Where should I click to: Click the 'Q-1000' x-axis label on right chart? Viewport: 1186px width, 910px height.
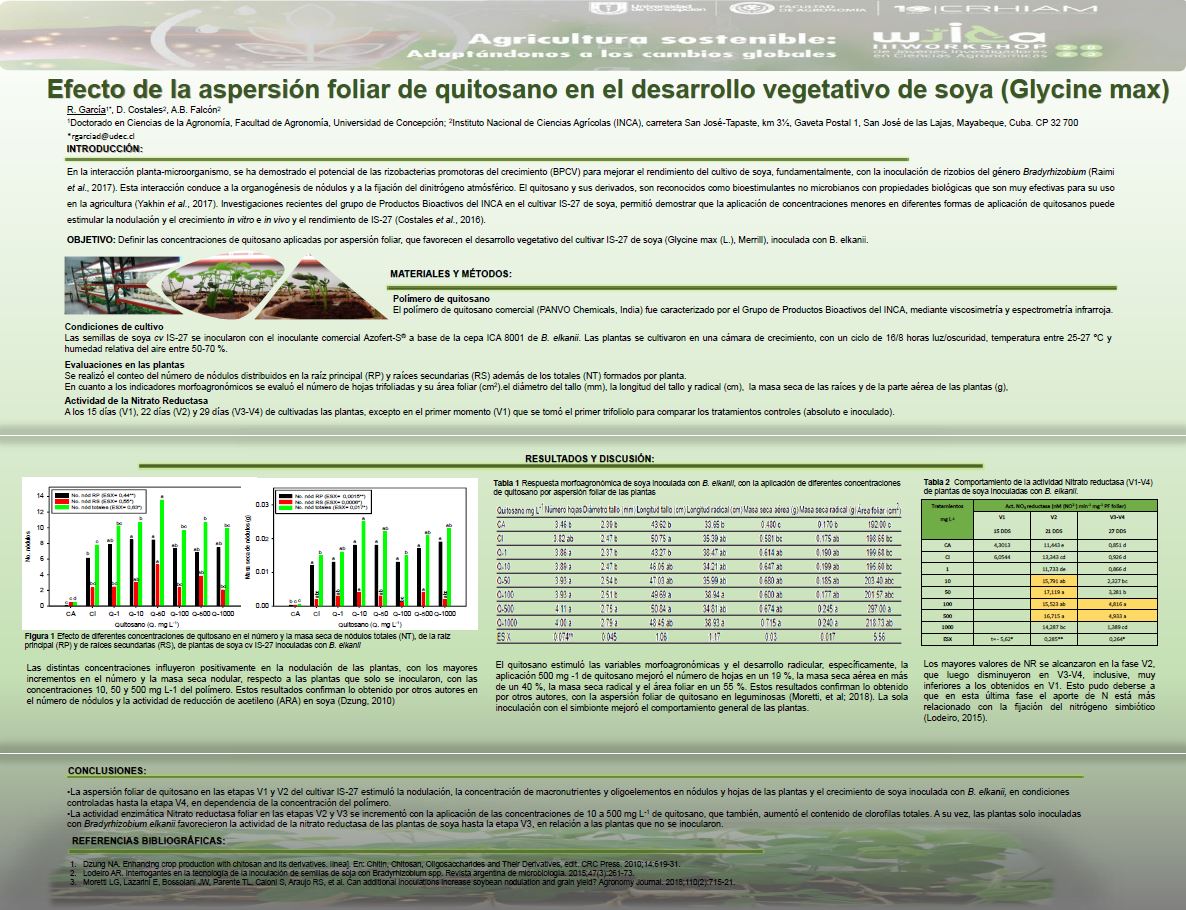pyautogui.click(x=444, y=613)
